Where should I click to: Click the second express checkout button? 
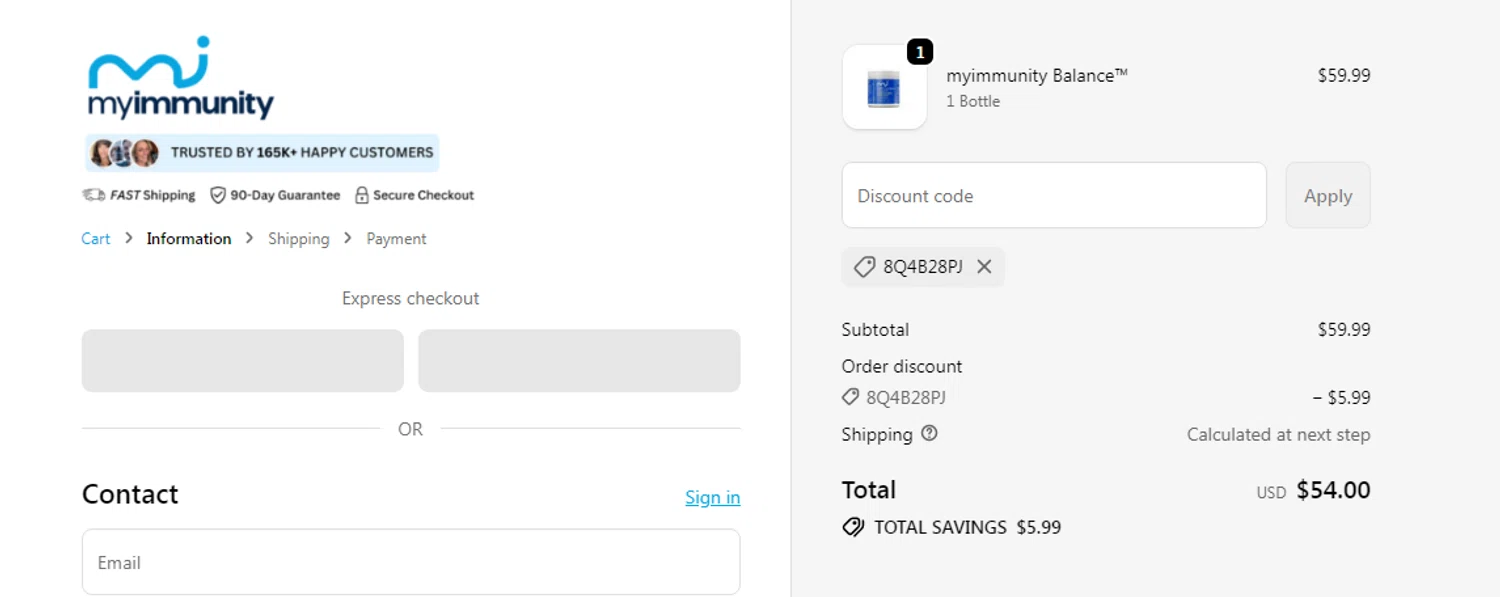click(579, 361)
